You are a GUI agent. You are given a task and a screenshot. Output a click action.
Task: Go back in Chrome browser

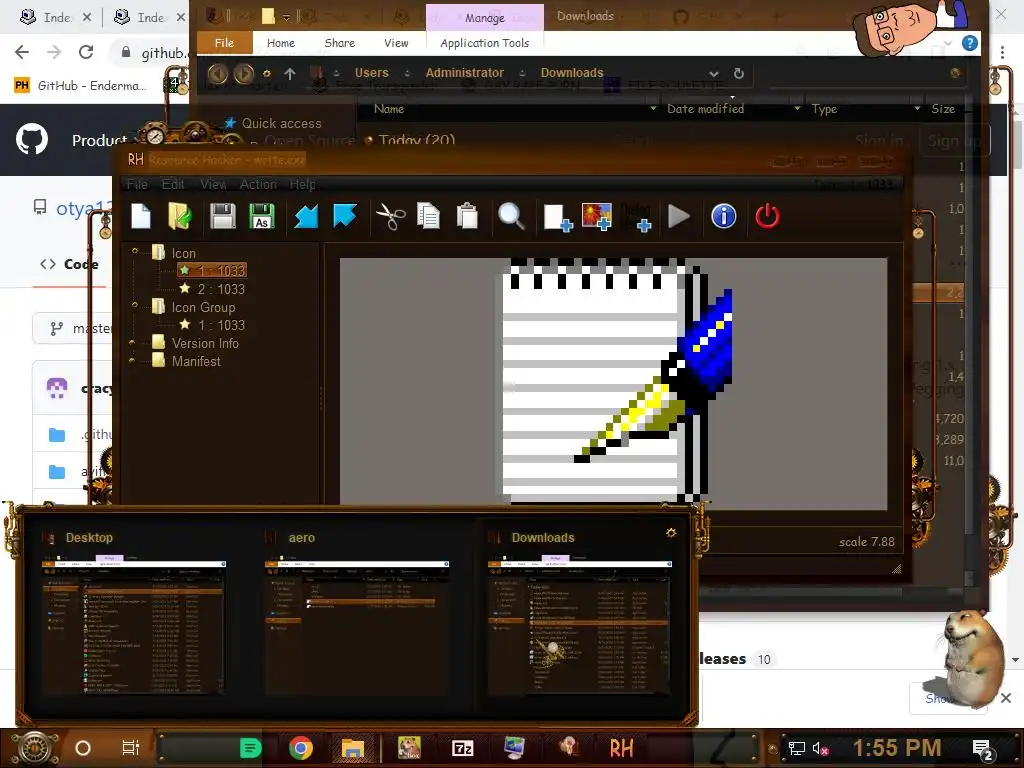[x=22, y=52]
